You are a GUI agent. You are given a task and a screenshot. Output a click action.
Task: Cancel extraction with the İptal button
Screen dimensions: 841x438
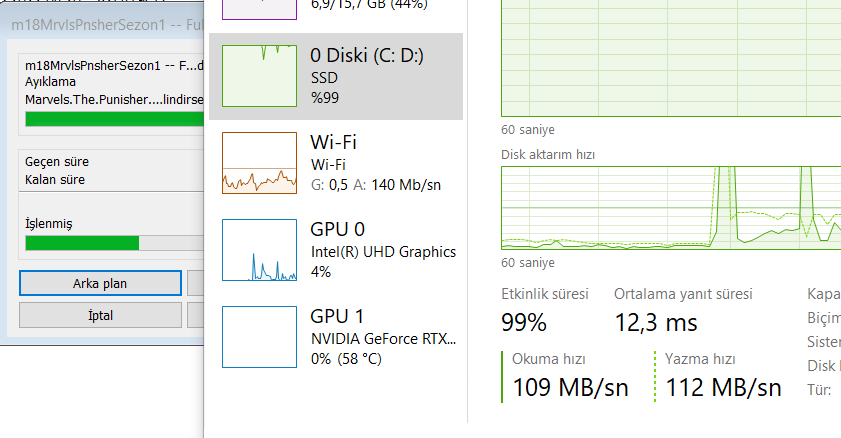click(100, 315)
